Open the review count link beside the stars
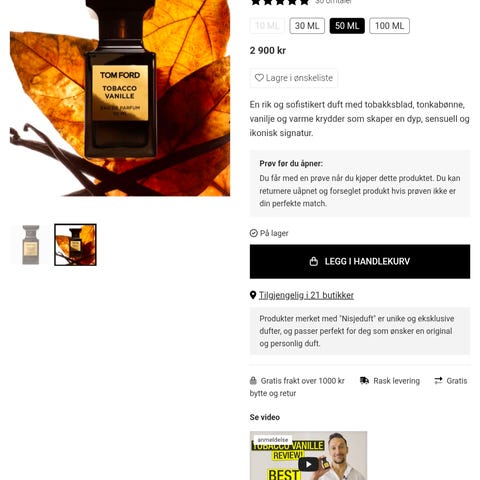The width and height of the screenshot is (480, 480). 333,2
